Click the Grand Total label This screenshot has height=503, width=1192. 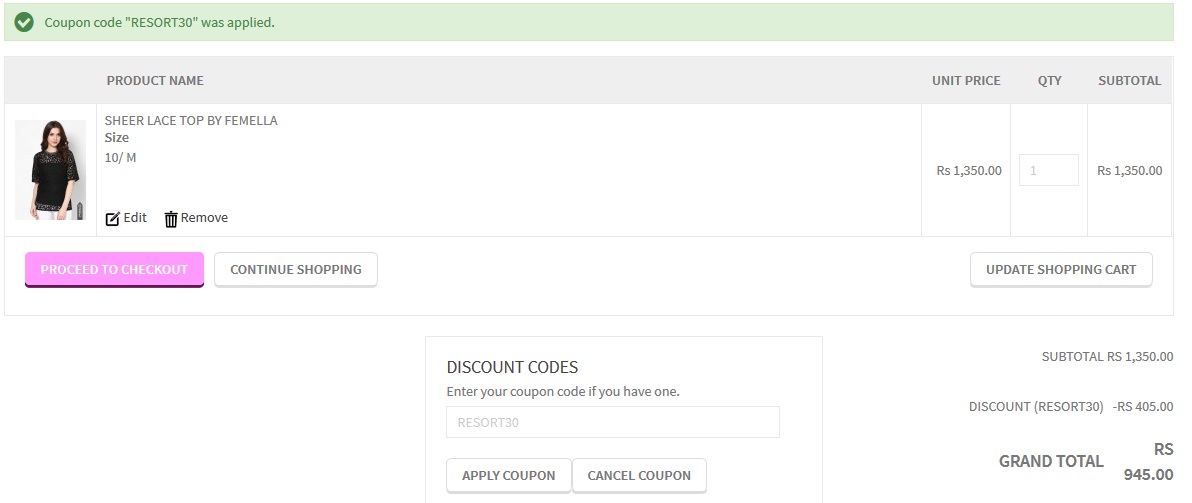tap(1051, 461)
